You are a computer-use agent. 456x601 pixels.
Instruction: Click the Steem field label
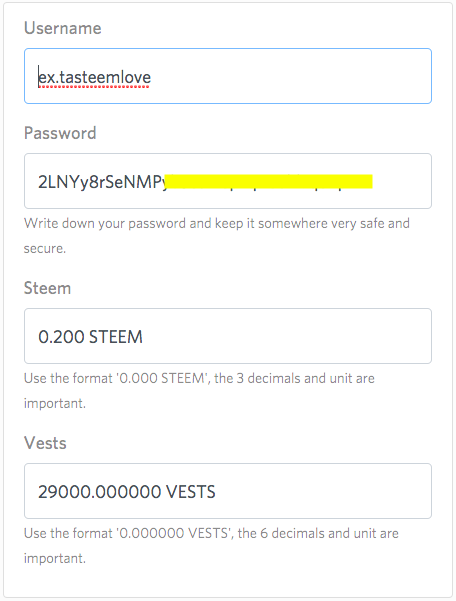(x=48, y=288)
